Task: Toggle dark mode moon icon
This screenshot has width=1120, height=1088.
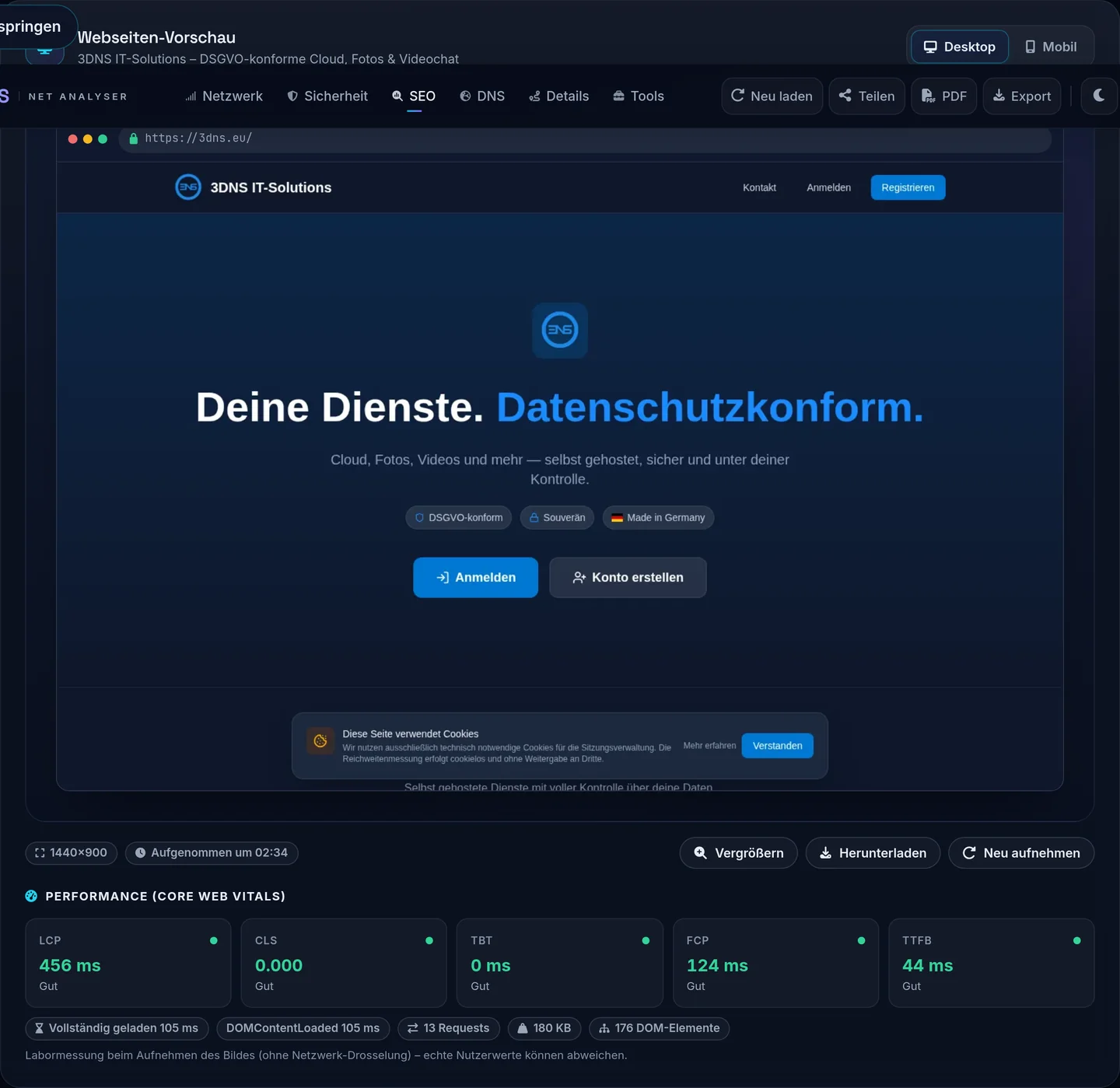Action: [x=1099, y=96]
